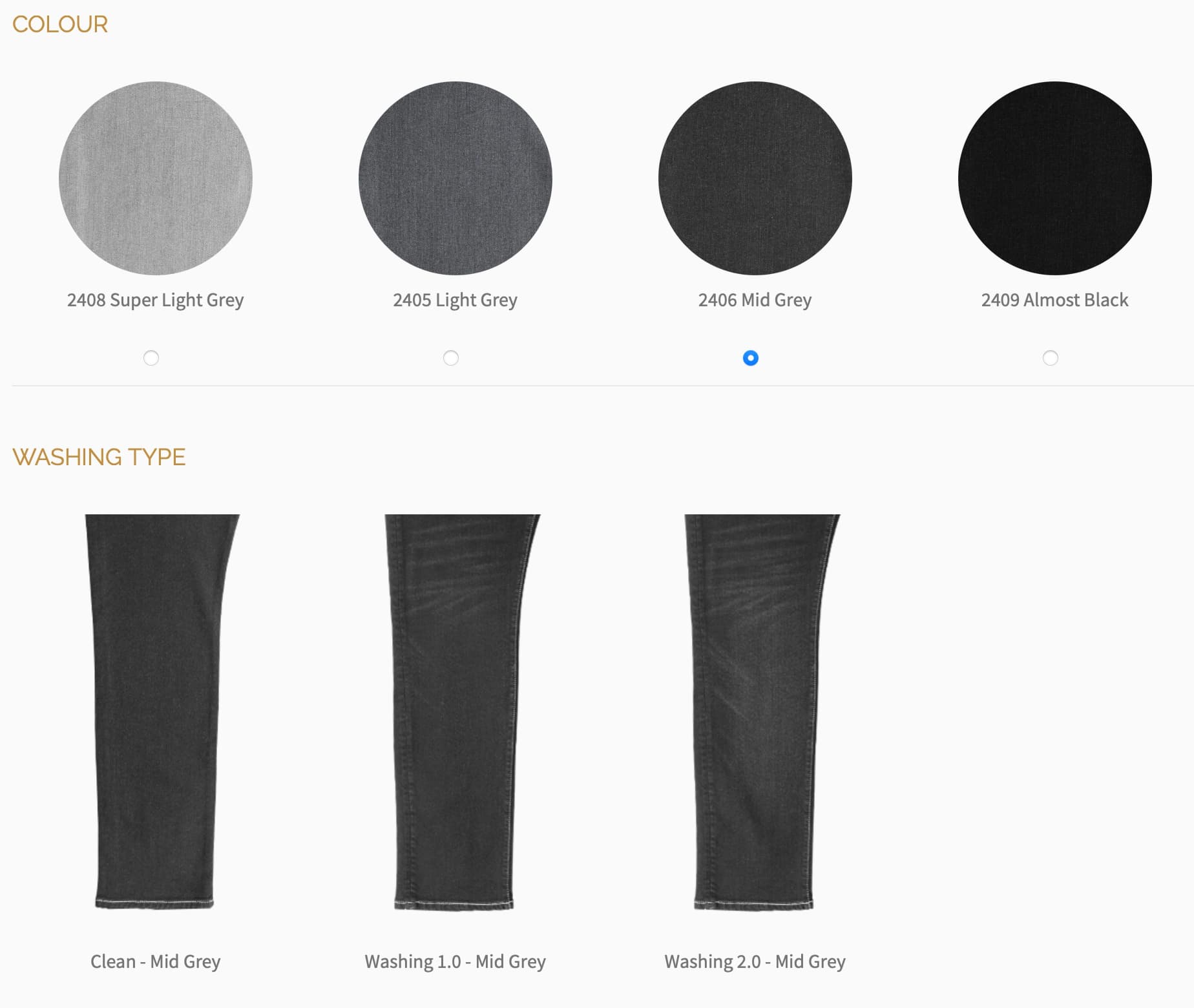1194x1008 pixels.
Task: Click the '2405 Light Grey' label
Action: click(456, 300)
